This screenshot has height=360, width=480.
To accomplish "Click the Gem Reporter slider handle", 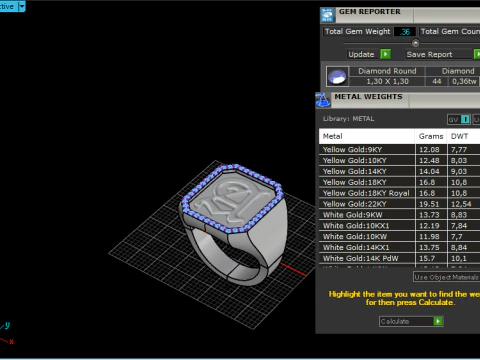I will point(415,43).
